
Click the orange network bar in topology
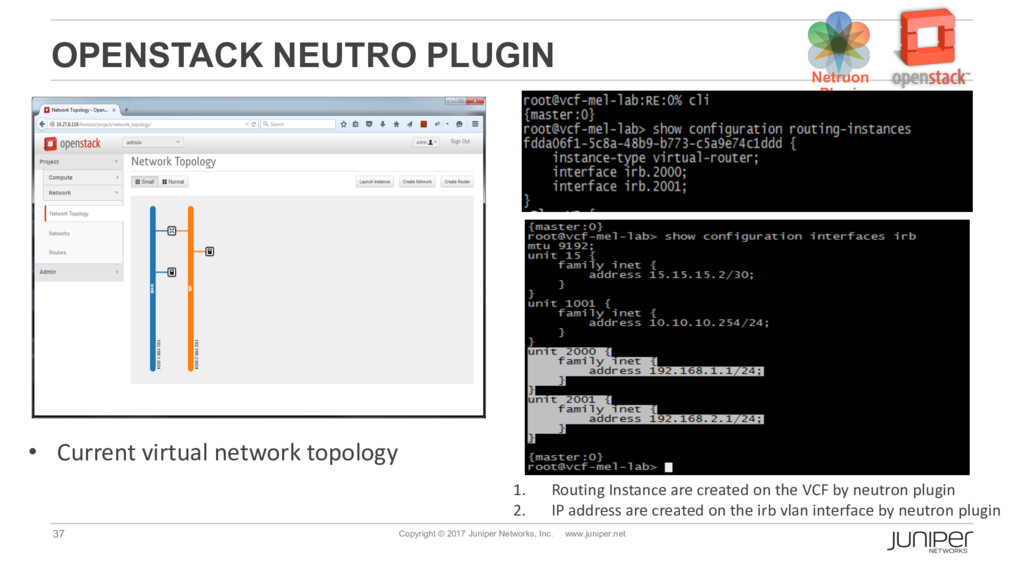click(191, 289)
